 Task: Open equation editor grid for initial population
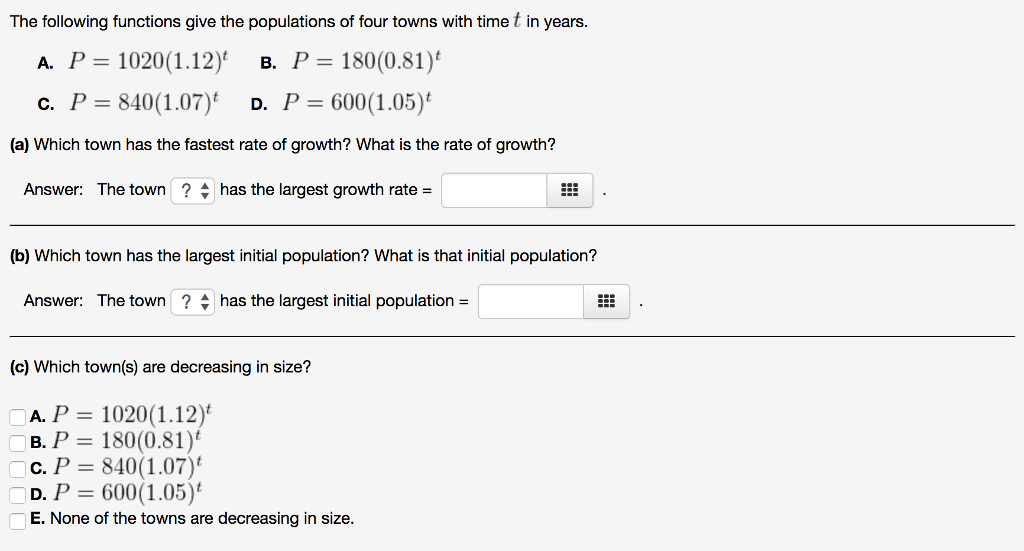[606, 301]
